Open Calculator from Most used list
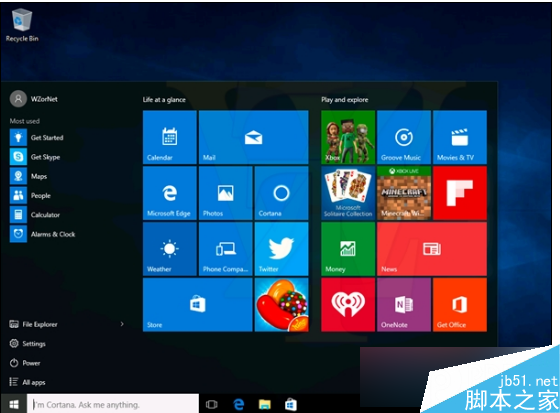Screen dimensions: 560x413 point(35,215)
